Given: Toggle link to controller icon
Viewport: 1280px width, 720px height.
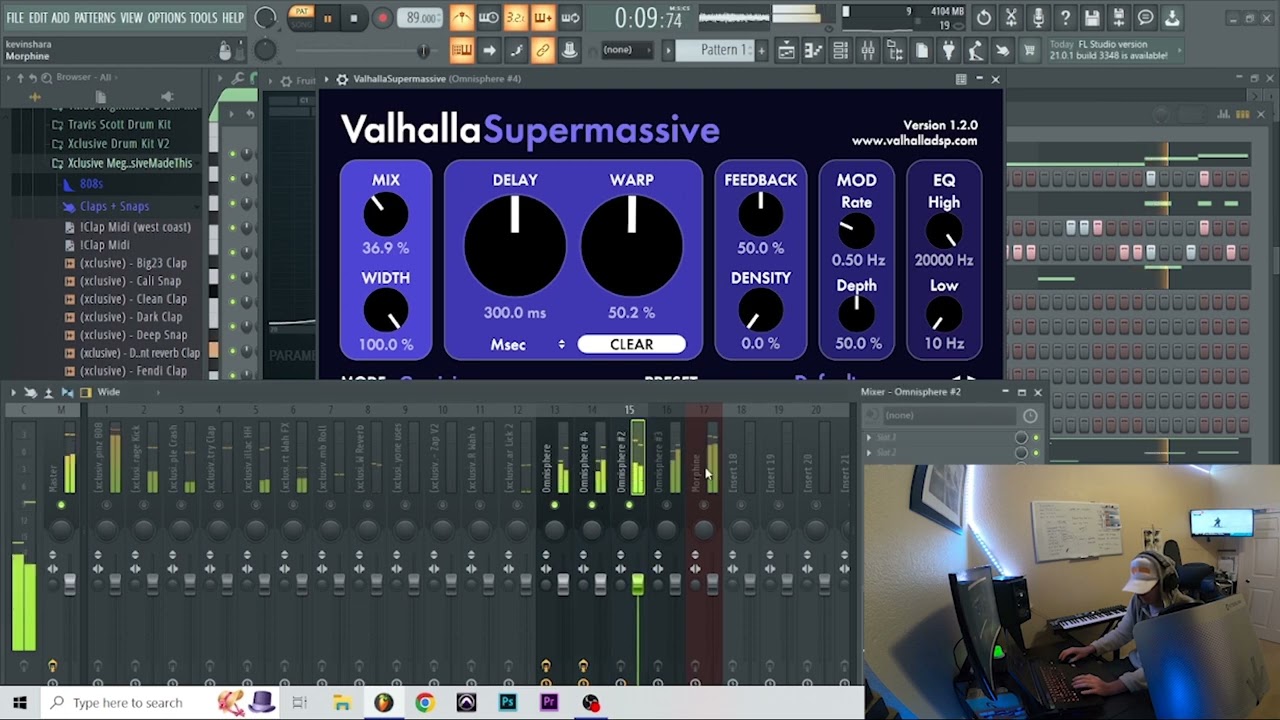Looking at the screenshot, I should [543, 50].
